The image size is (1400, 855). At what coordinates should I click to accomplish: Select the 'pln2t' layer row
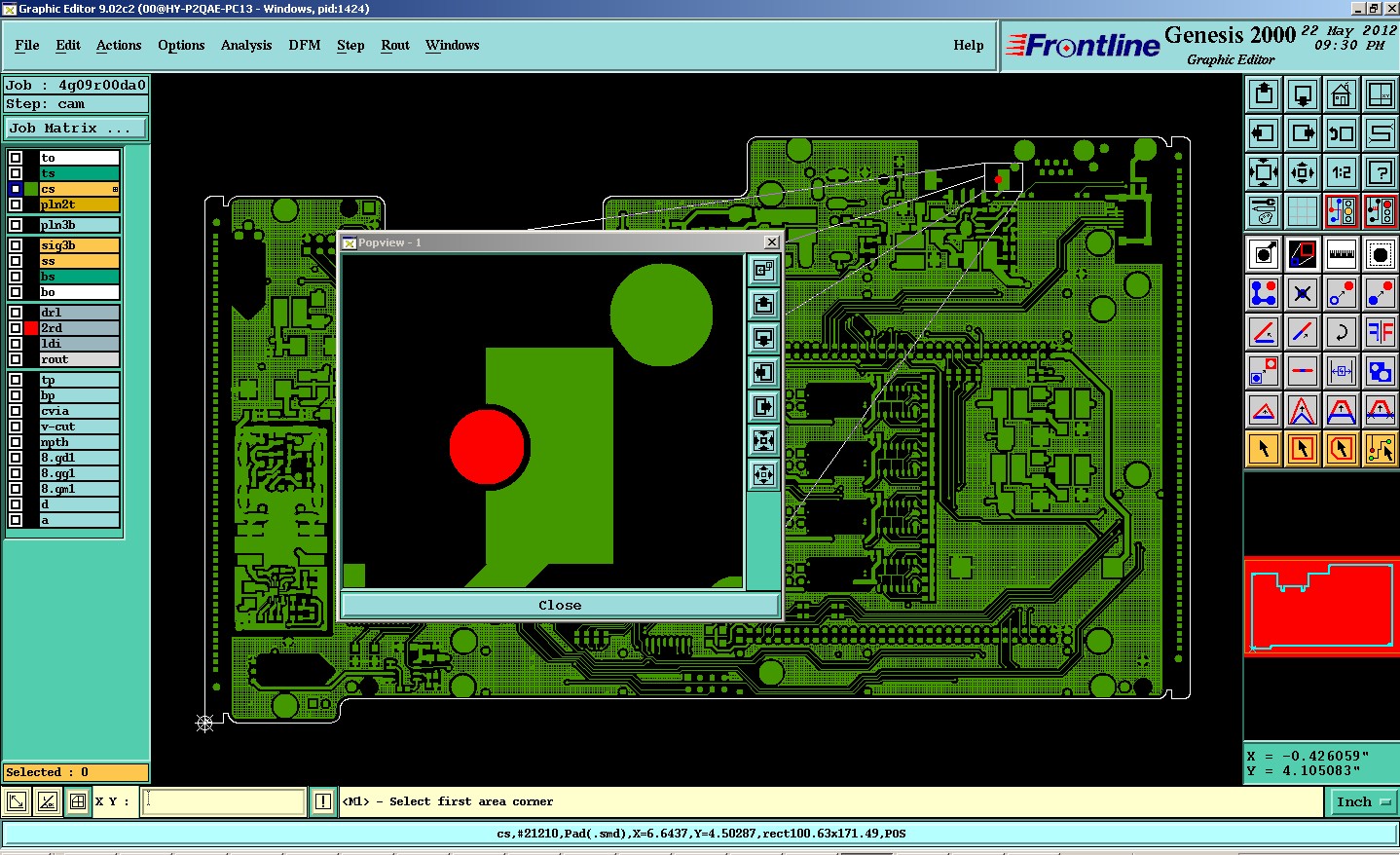tap(79, 204)
